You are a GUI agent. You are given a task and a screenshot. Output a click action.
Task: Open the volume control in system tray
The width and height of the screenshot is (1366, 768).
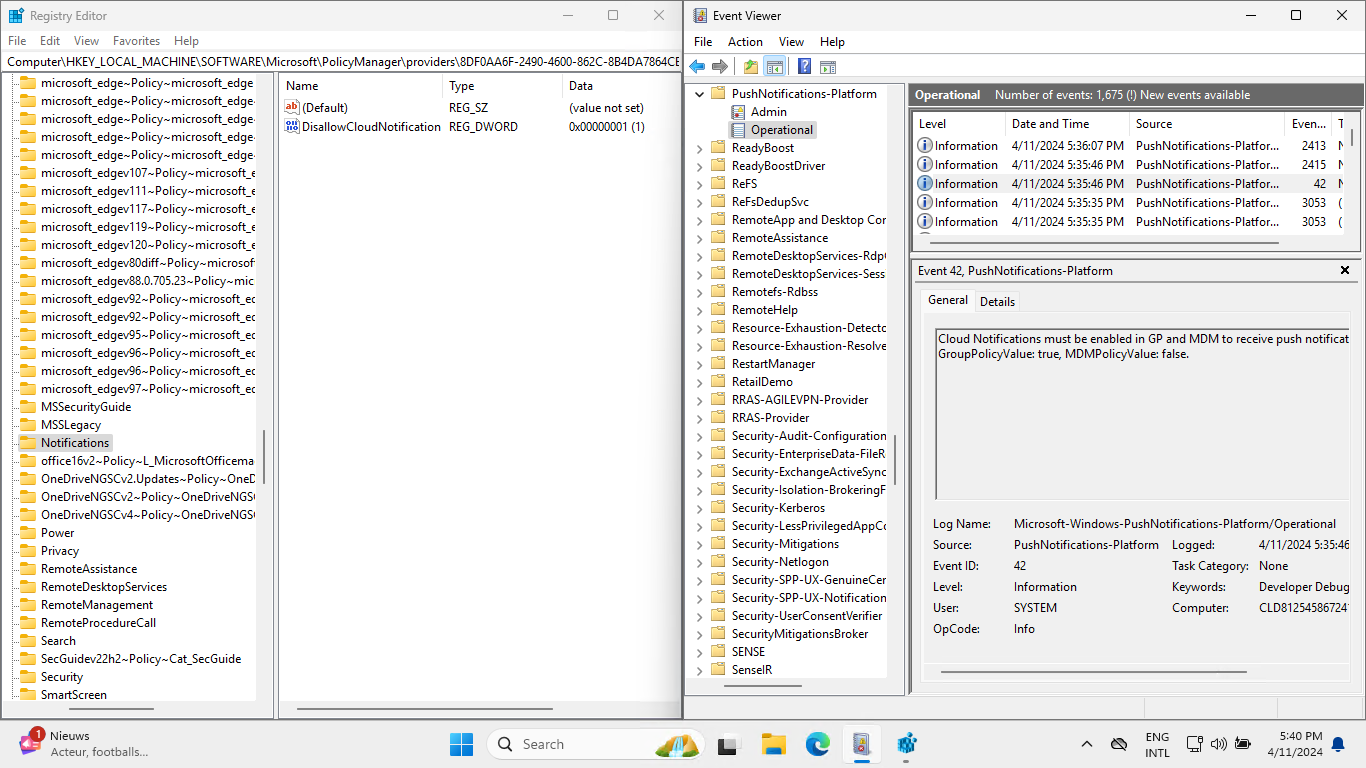[1219, 744]
